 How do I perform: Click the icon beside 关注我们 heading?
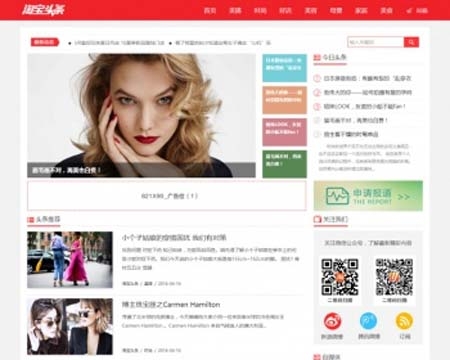click(317, 219)
